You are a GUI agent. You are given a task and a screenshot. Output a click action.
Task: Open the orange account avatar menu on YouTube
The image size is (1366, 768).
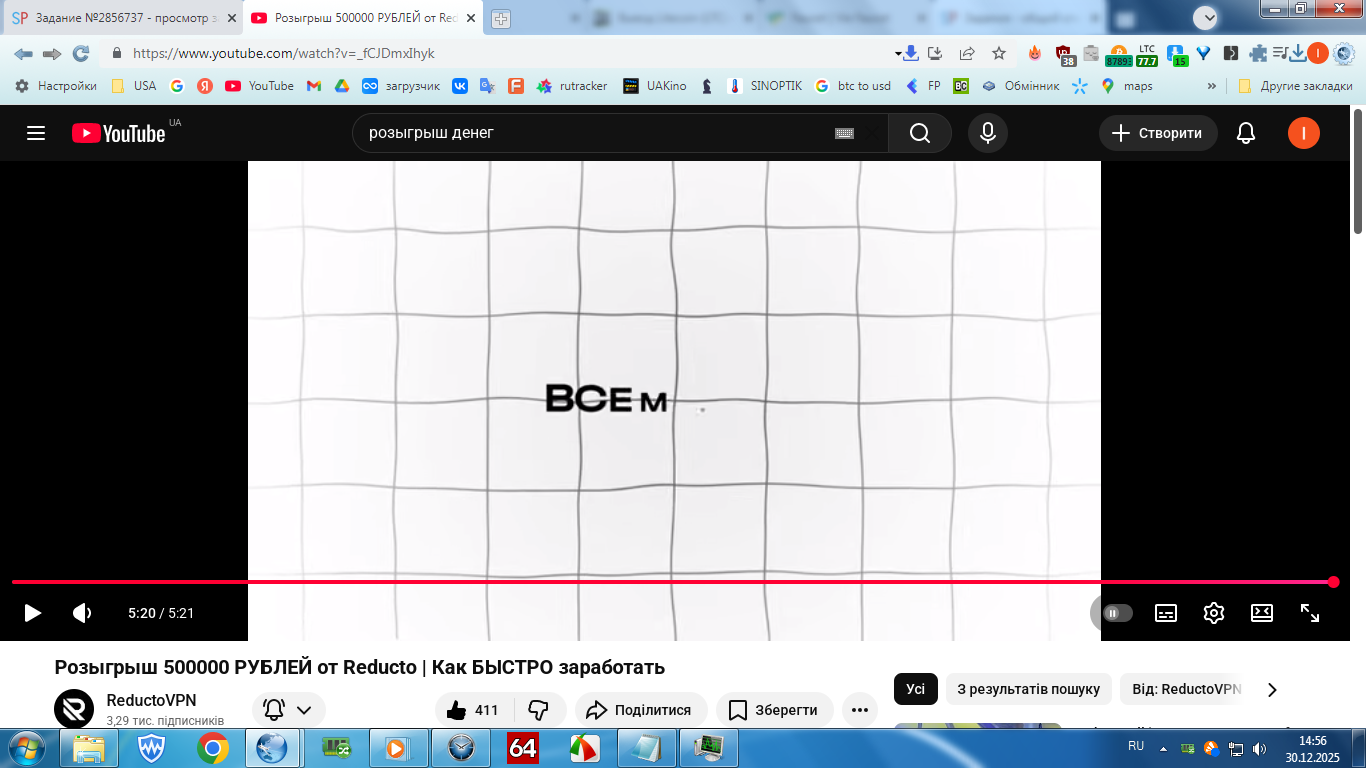pyautogui.click(x=1304, y=133)
